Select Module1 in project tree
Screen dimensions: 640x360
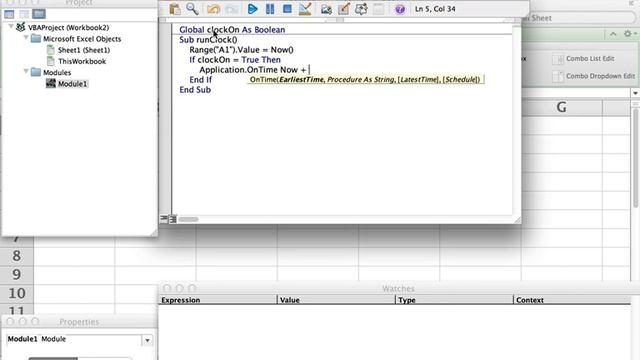[x=72, y=84]
